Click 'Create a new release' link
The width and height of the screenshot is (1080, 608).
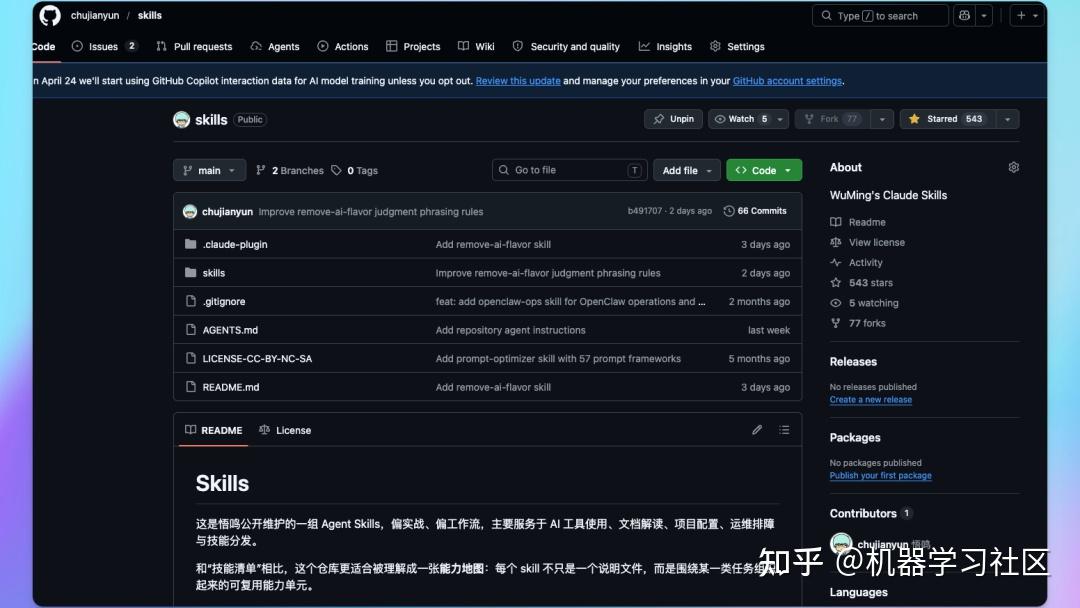pos(871,399)
